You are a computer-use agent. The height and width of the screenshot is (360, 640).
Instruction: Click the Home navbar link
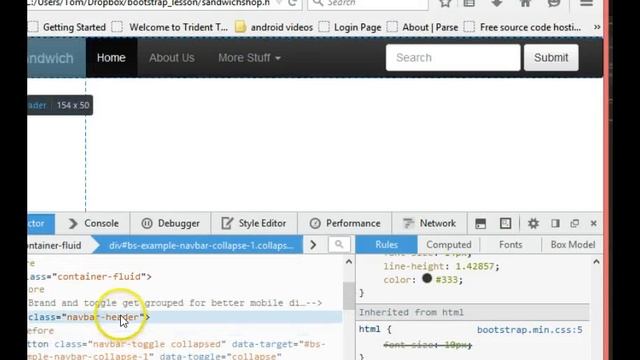point(111,58)
